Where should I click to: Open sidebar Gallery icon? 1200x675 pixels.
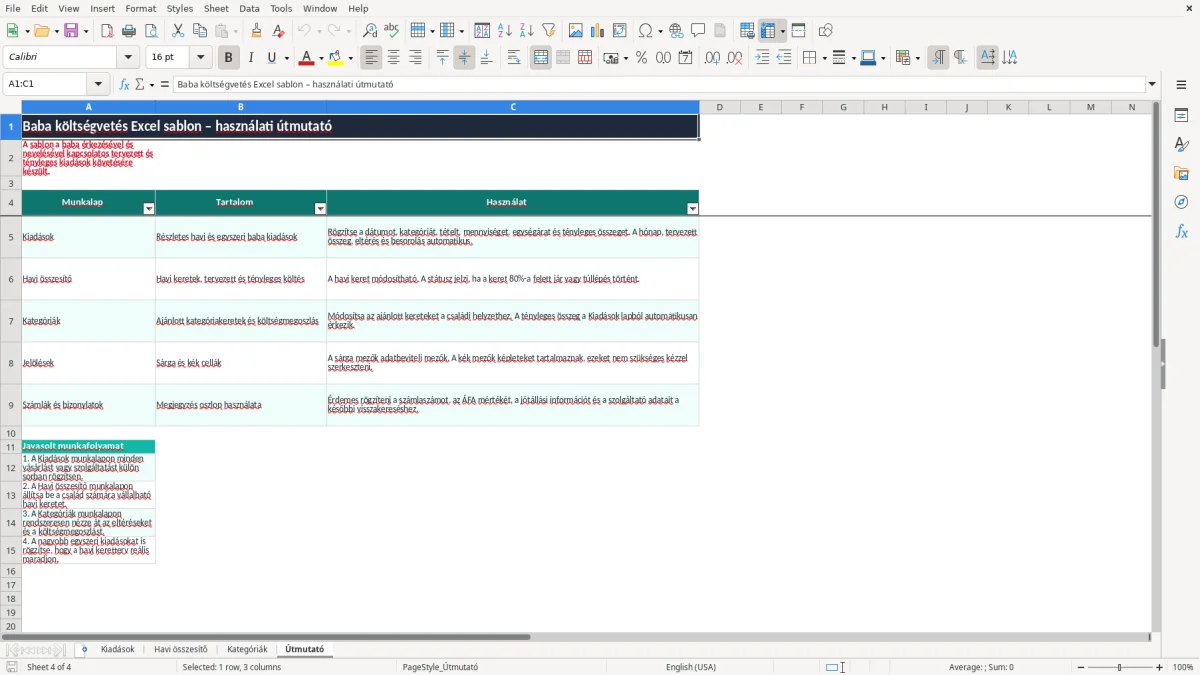coord(1181,174)
